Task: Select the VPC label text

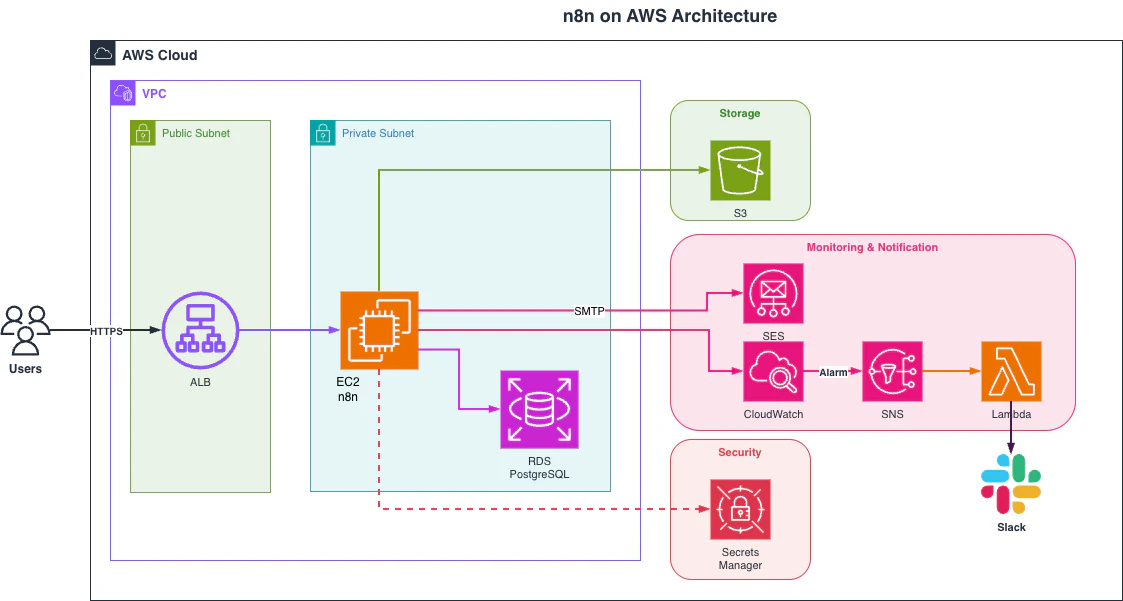Action: (154, 94)
